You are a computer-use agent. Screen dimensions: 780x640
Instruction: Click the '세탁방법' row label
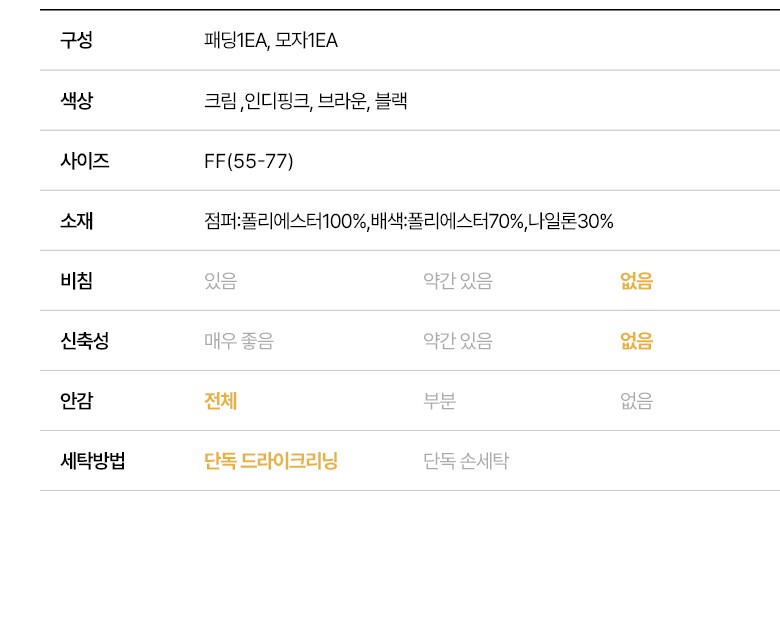(92, 461)
